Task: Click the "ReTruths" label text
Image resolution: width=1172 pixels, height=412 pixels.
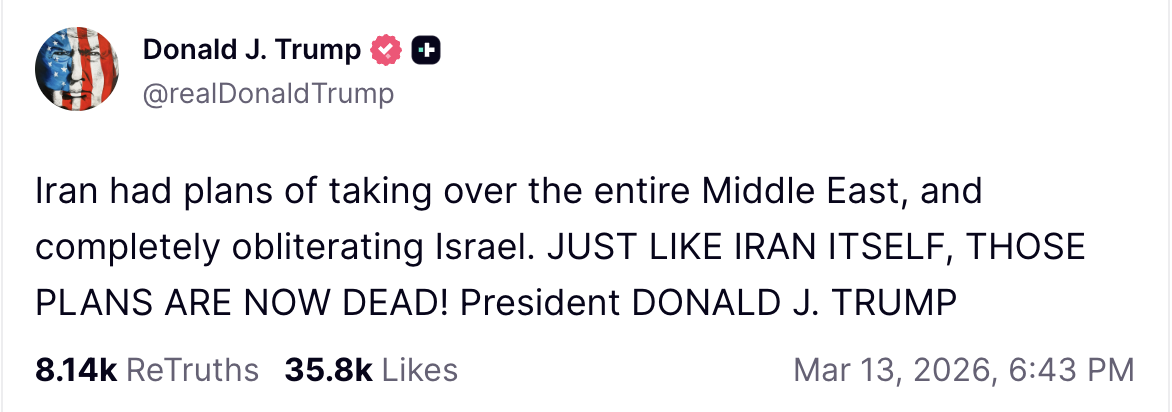Action: 193,370
